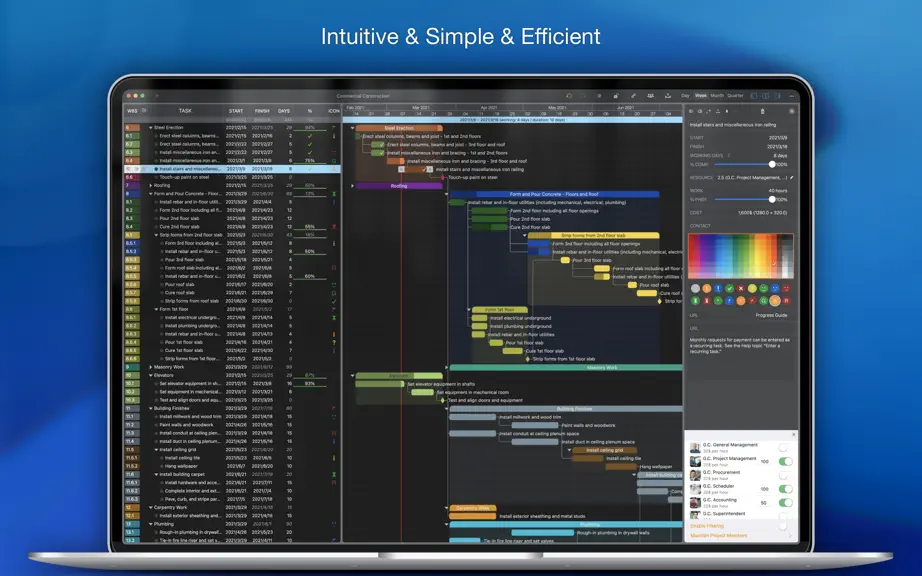The image size is (922, 576).
Task: Collapse Form and Pour Concrete group in task list
Action: 151,193
